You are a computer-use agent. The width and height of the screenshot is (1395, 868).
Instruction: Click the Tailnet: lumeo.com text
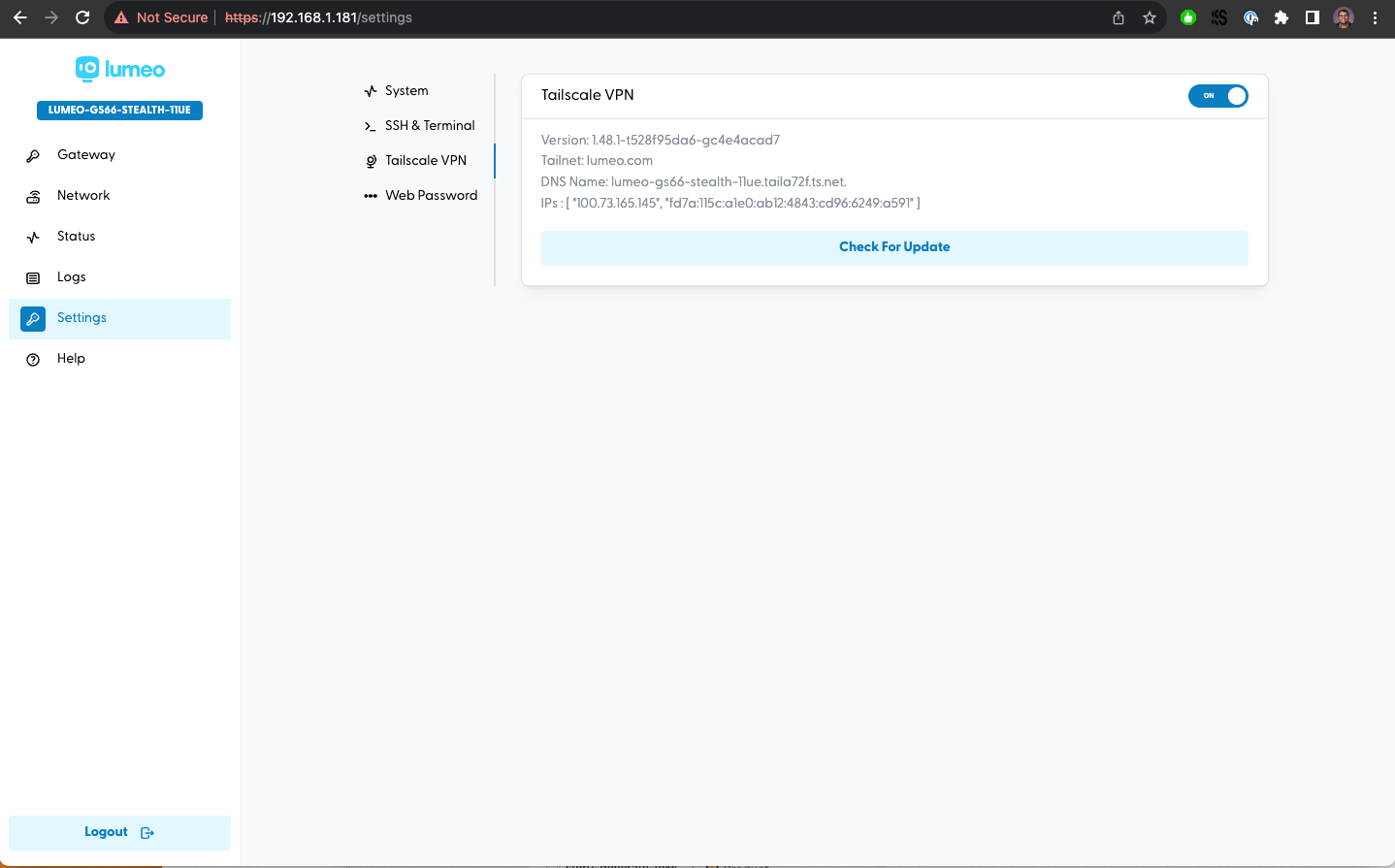click(597, 161)
